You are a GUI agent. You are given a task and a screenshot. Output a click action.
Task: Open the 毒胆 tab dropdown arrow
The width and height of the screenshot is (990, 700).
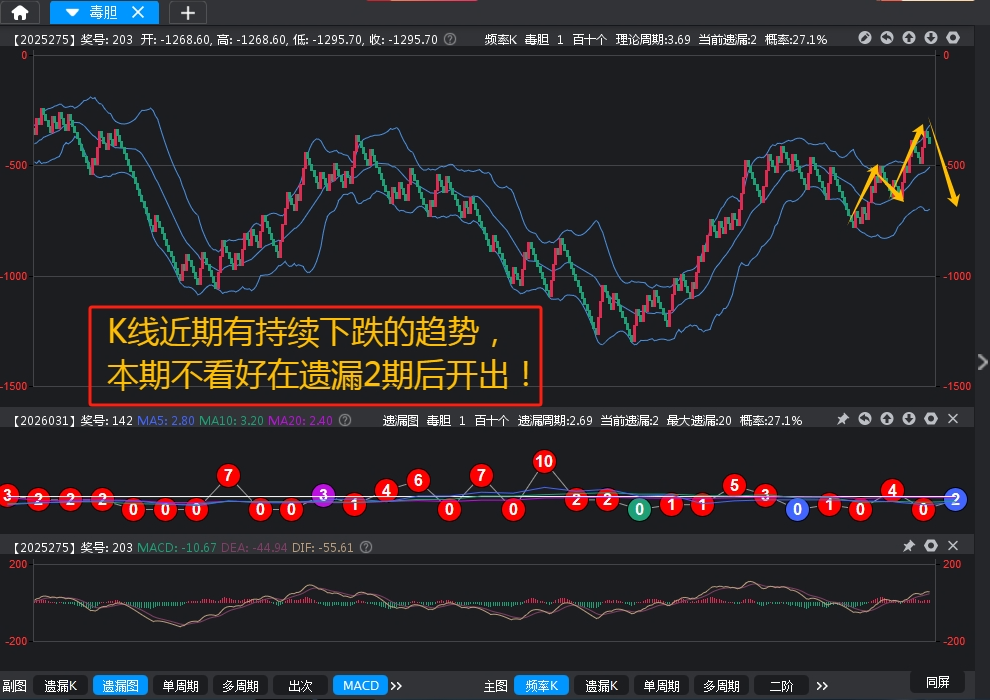pyautogui.click(x=71, y=12)
